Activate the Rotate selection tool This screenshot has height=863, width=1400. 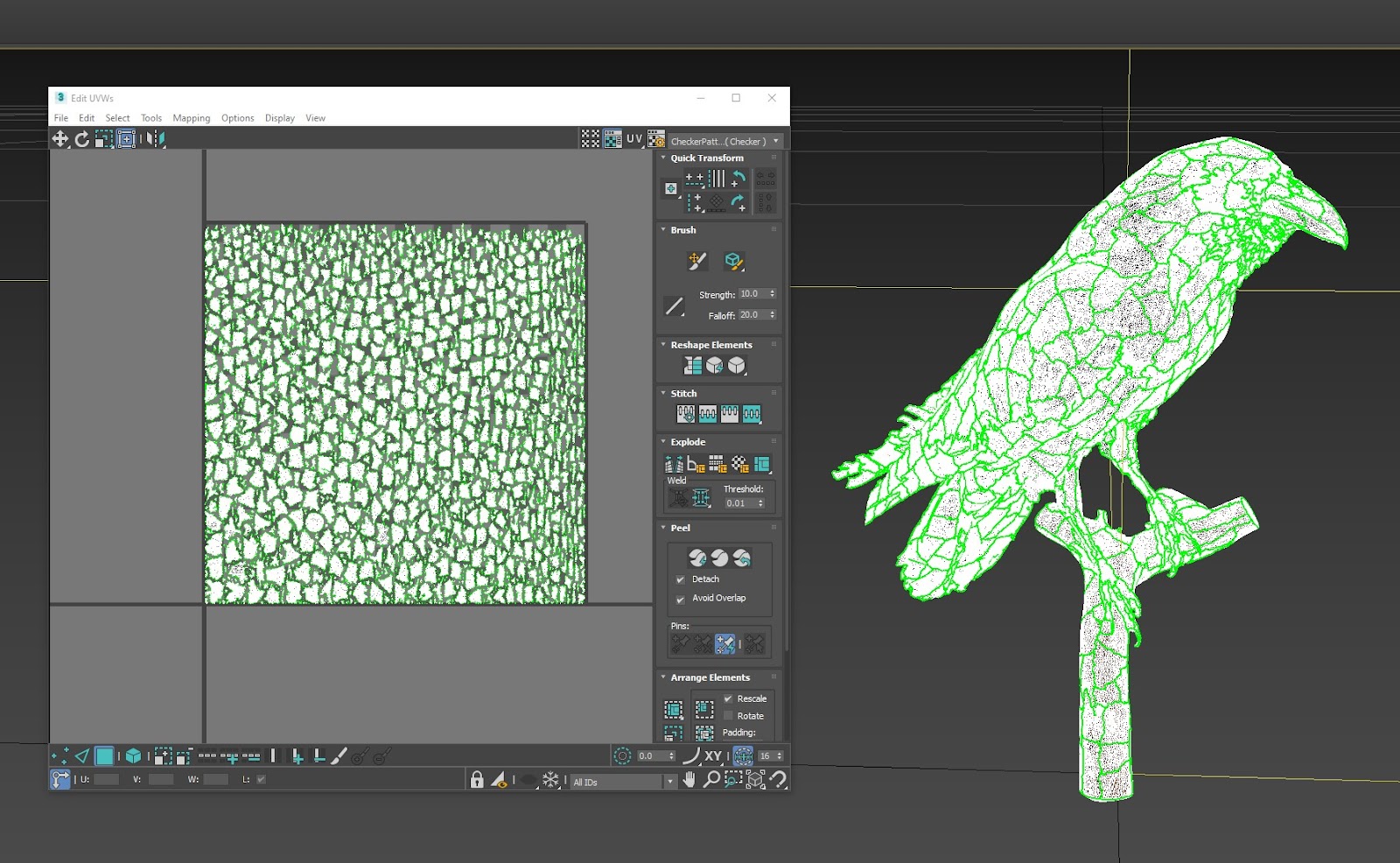[81, 139]
